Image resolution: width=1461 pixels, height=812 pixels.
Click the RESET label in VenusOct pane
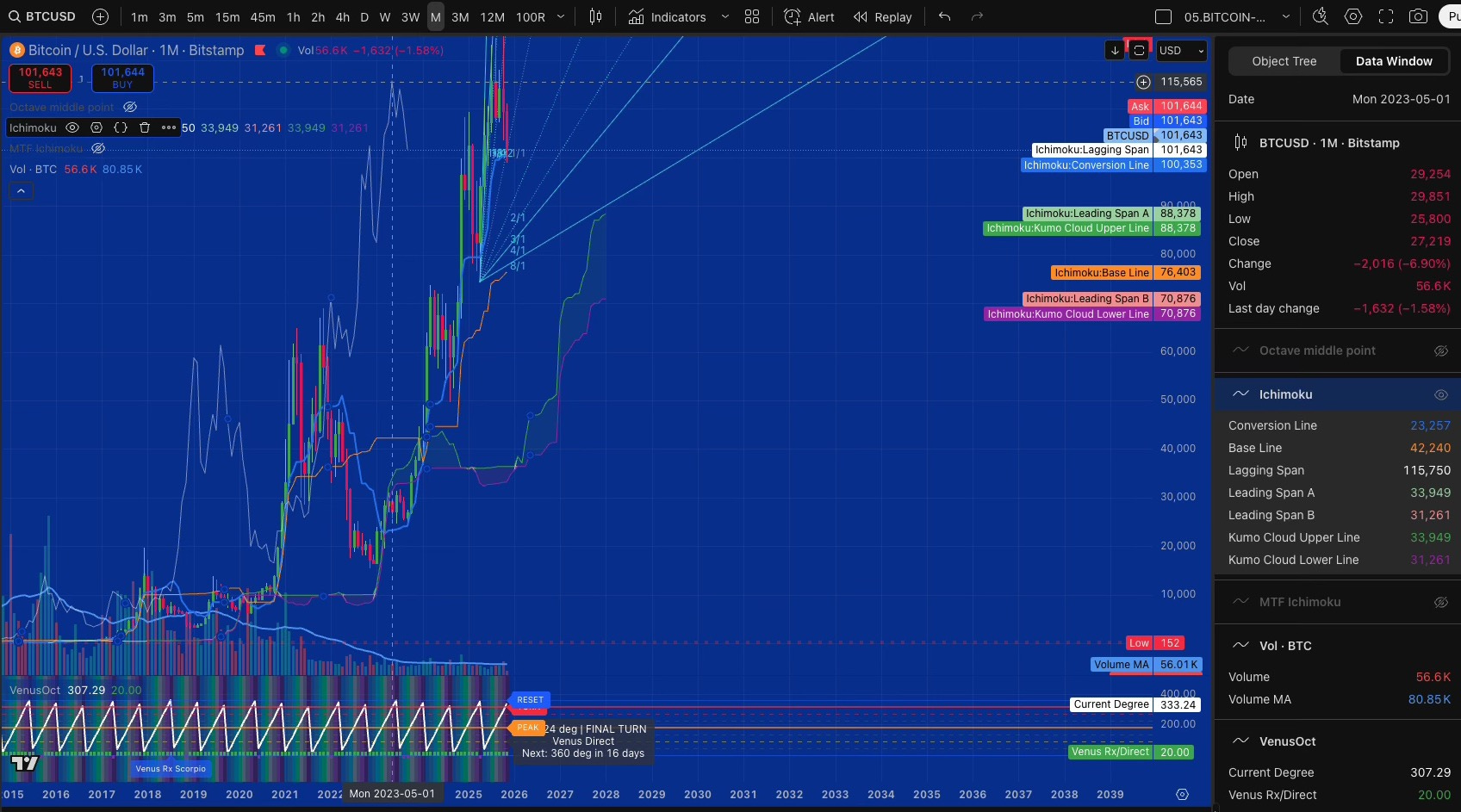click(x=530, y=700)
